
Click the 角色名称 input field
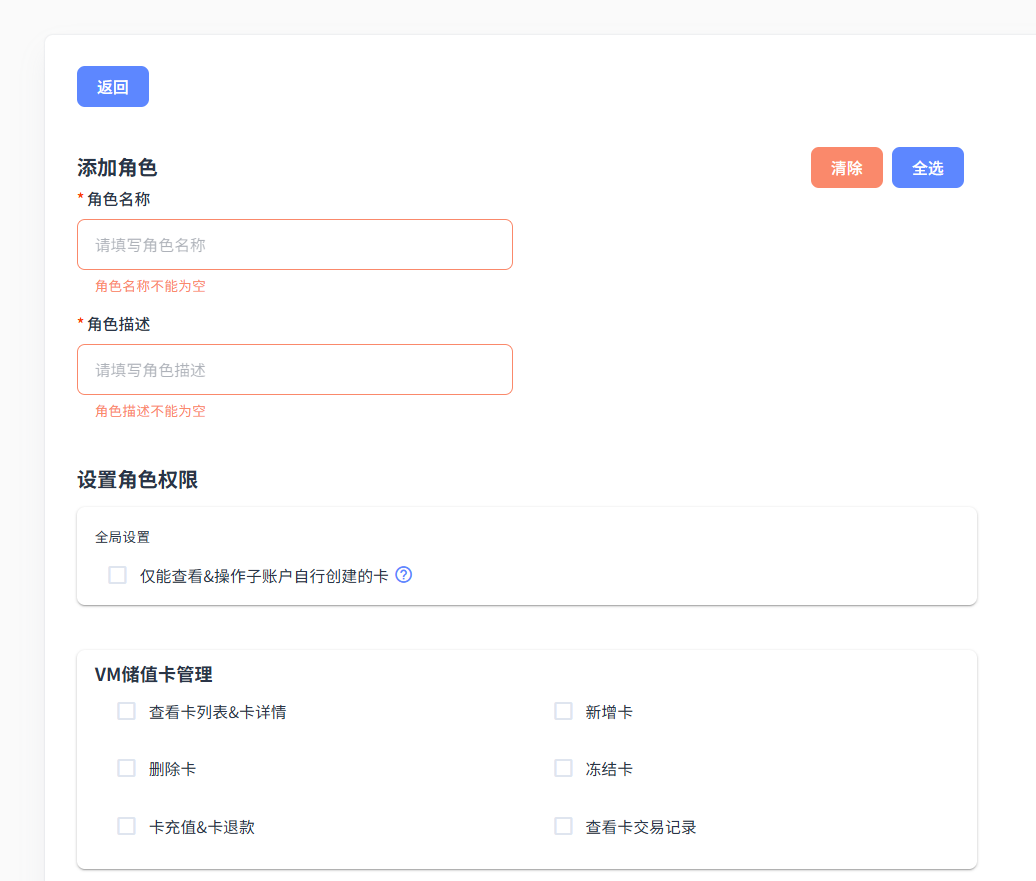[294, 243]
